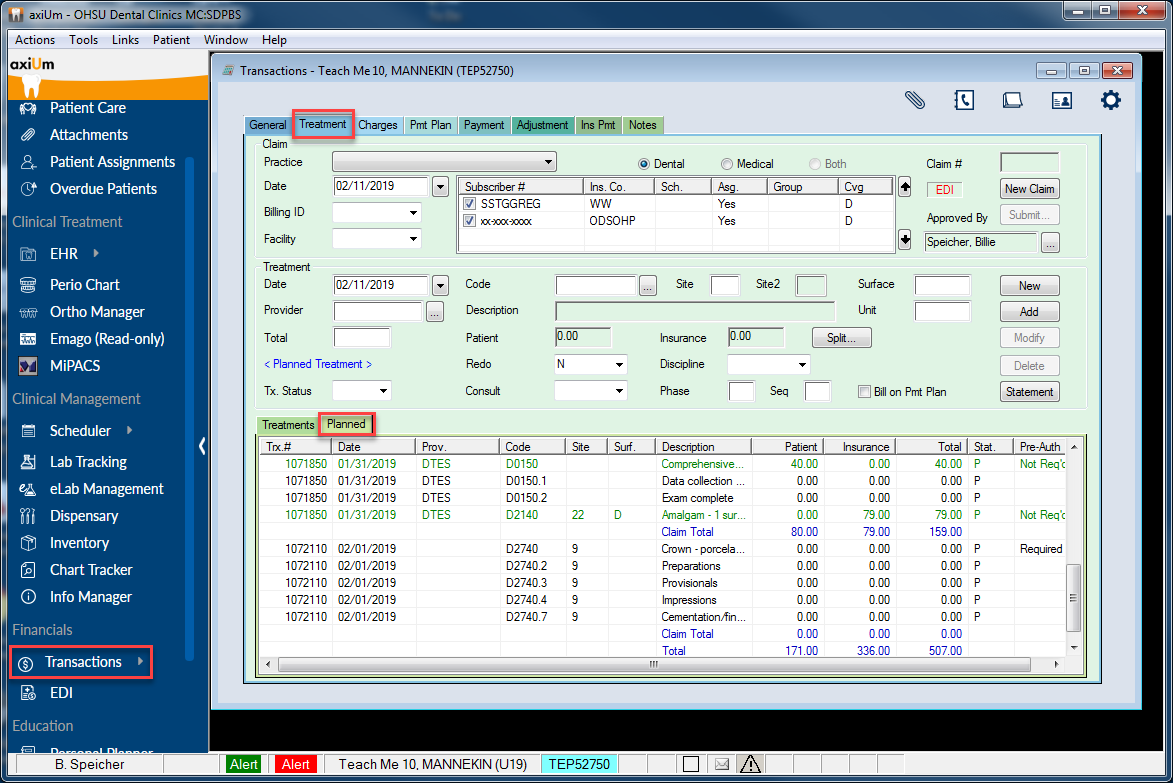This screenshot has height=783, width=1173.
Task: Click the New Claim button
Action: point(1029,189)
